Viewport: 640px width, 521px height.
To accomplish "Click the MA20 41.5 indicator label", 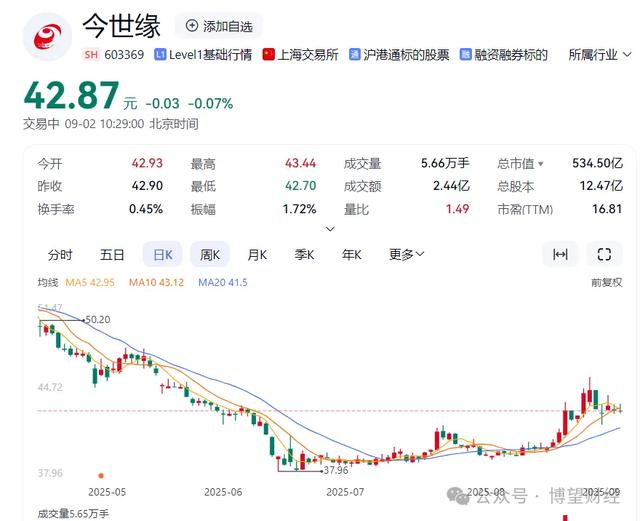I will click(x=222, y=282).
